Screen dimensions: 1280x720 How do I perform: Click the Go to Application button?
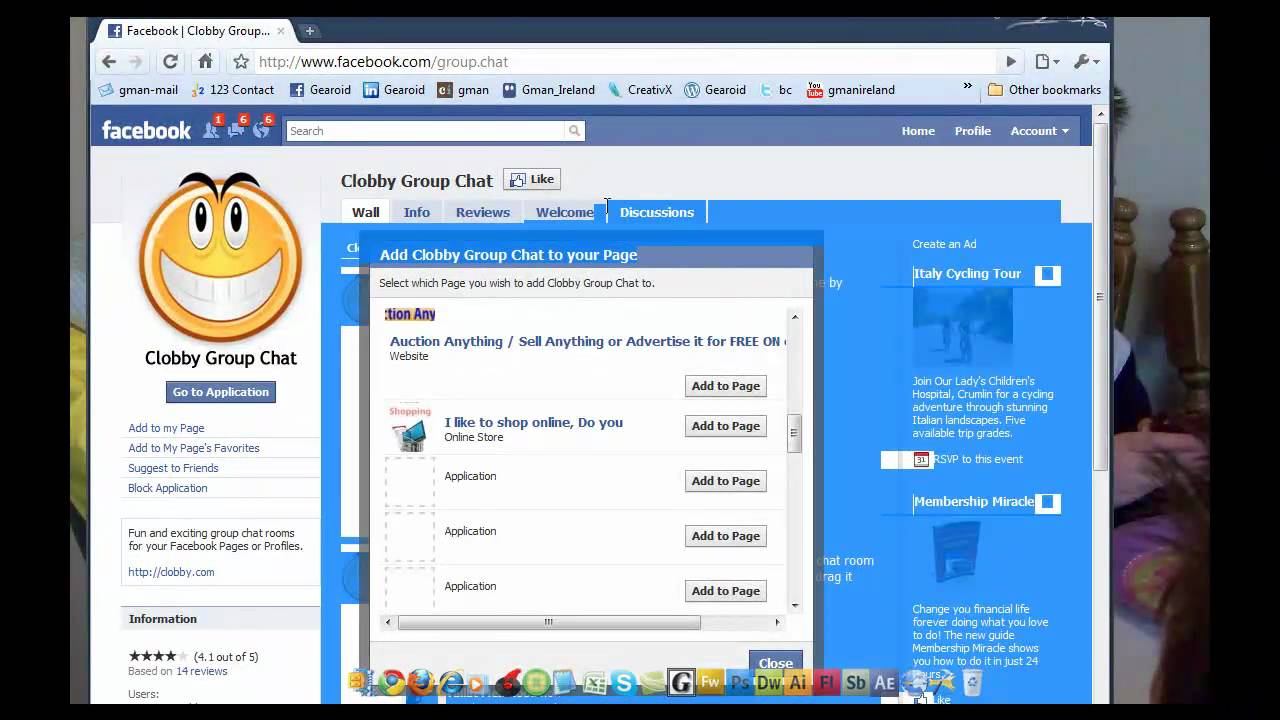click(220, 392)
